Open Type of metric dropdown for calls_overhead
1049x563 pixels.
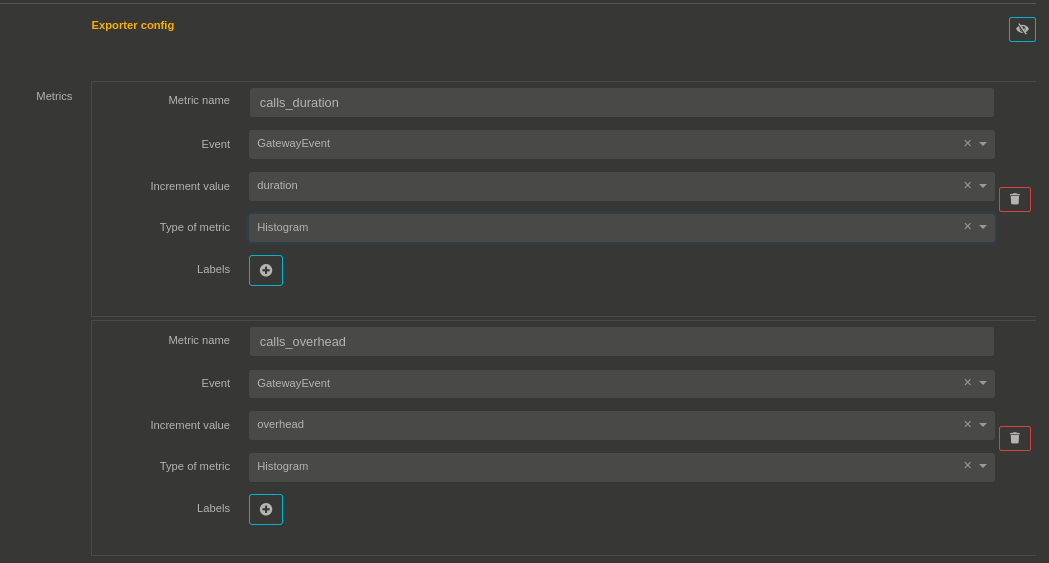tap(983, 466)
